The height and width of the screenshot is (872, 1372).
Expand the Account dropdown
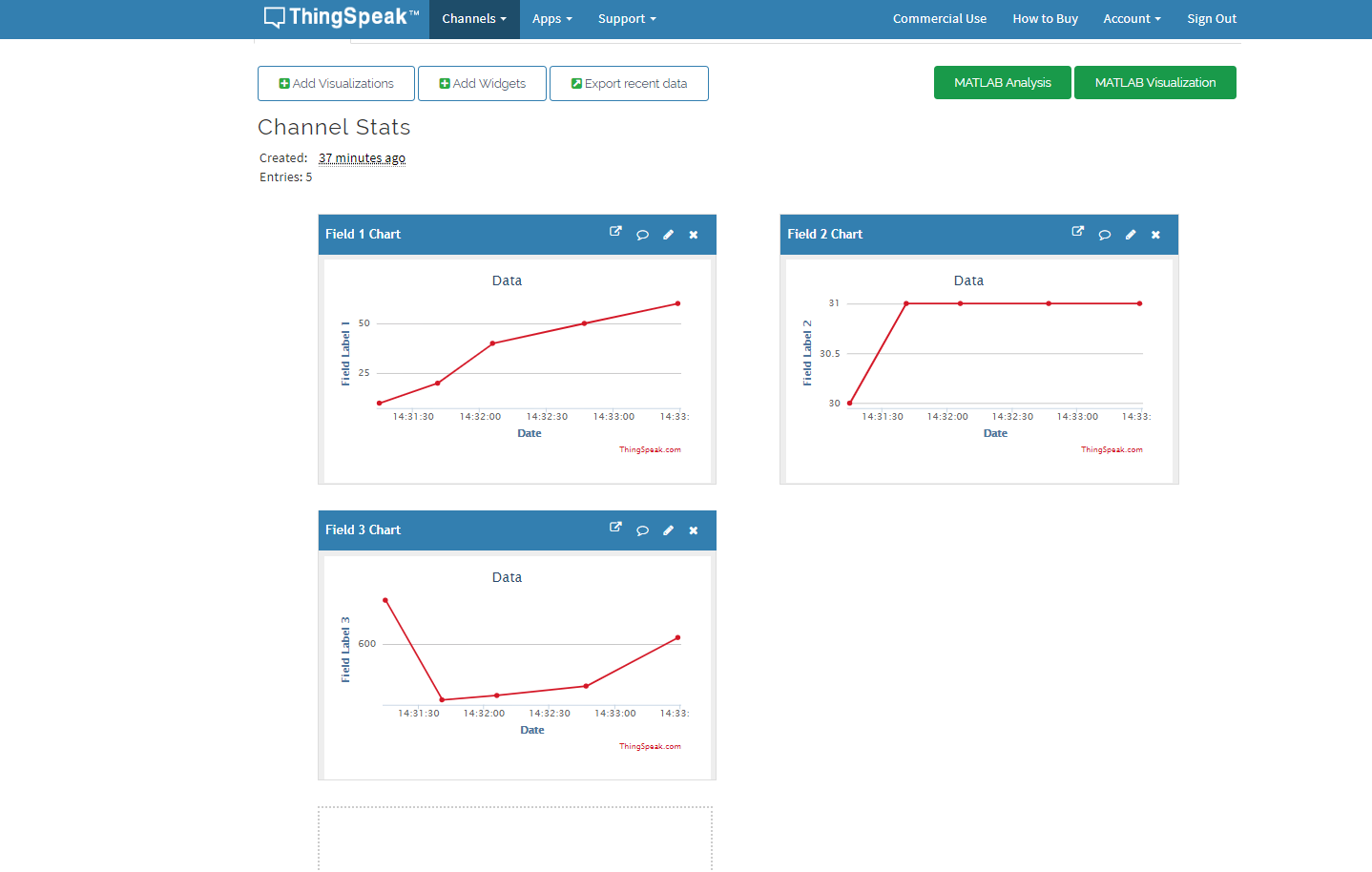(1132, 19)
